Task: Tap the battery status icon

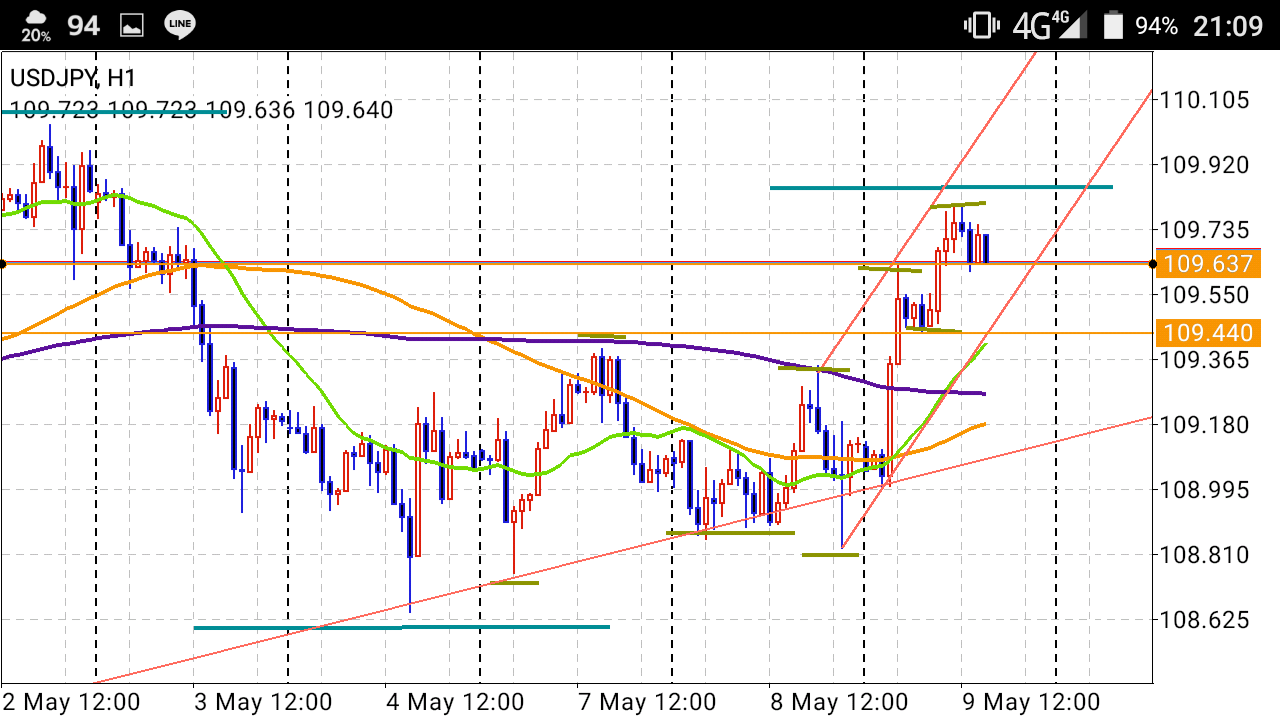Action: tap(1112, 26)
